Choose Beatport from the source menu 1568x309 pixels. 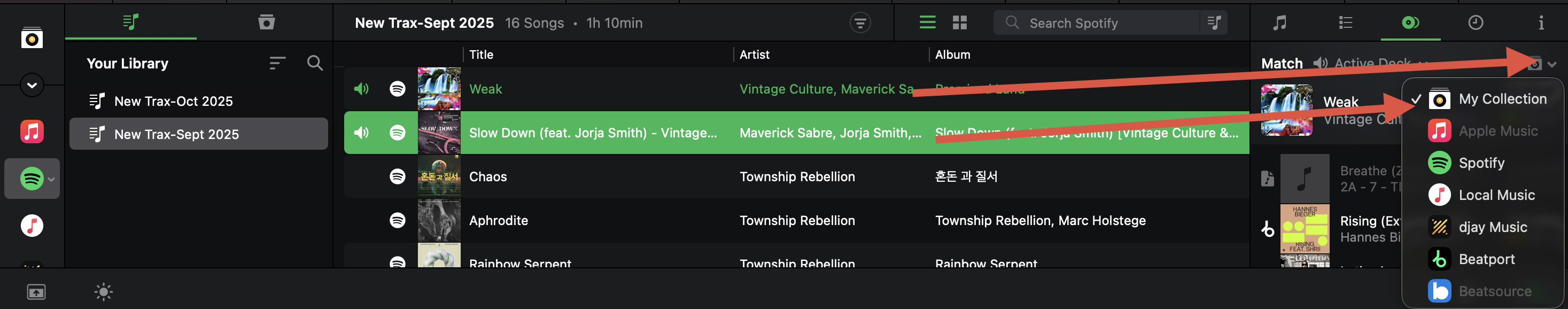coord(1486,259)
